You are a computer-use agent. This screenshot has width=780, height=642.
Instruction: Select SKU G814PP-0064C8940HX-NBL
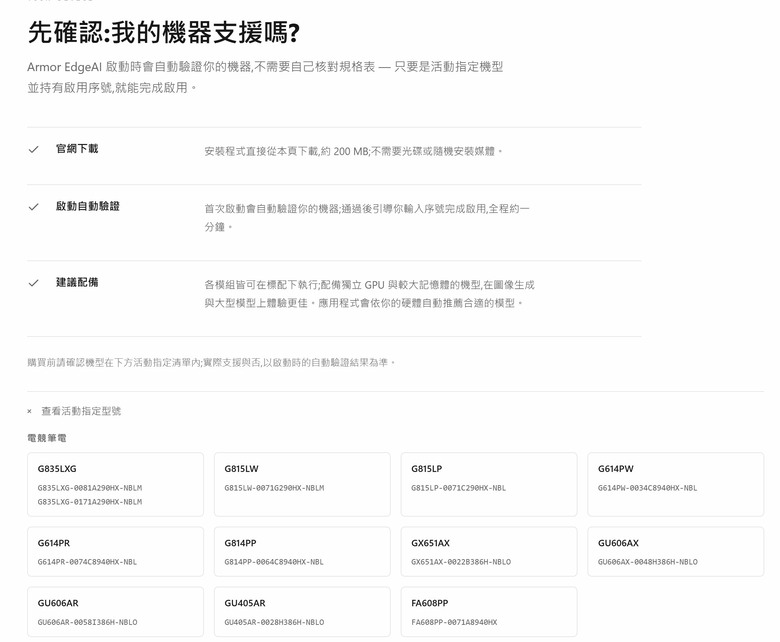[x=274, y=562]
